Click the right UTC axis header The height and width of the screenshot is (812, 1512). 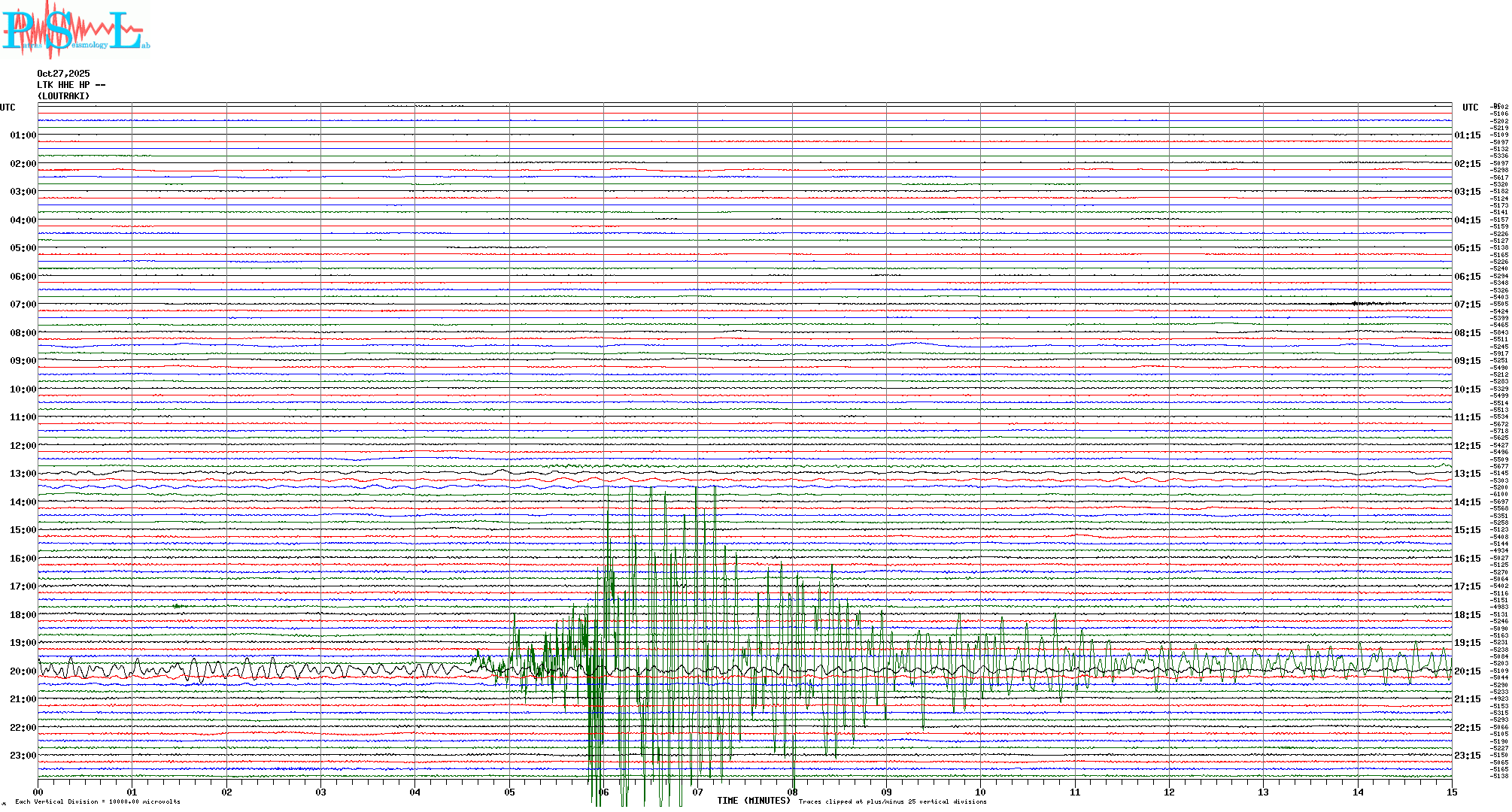point(1470,108)
